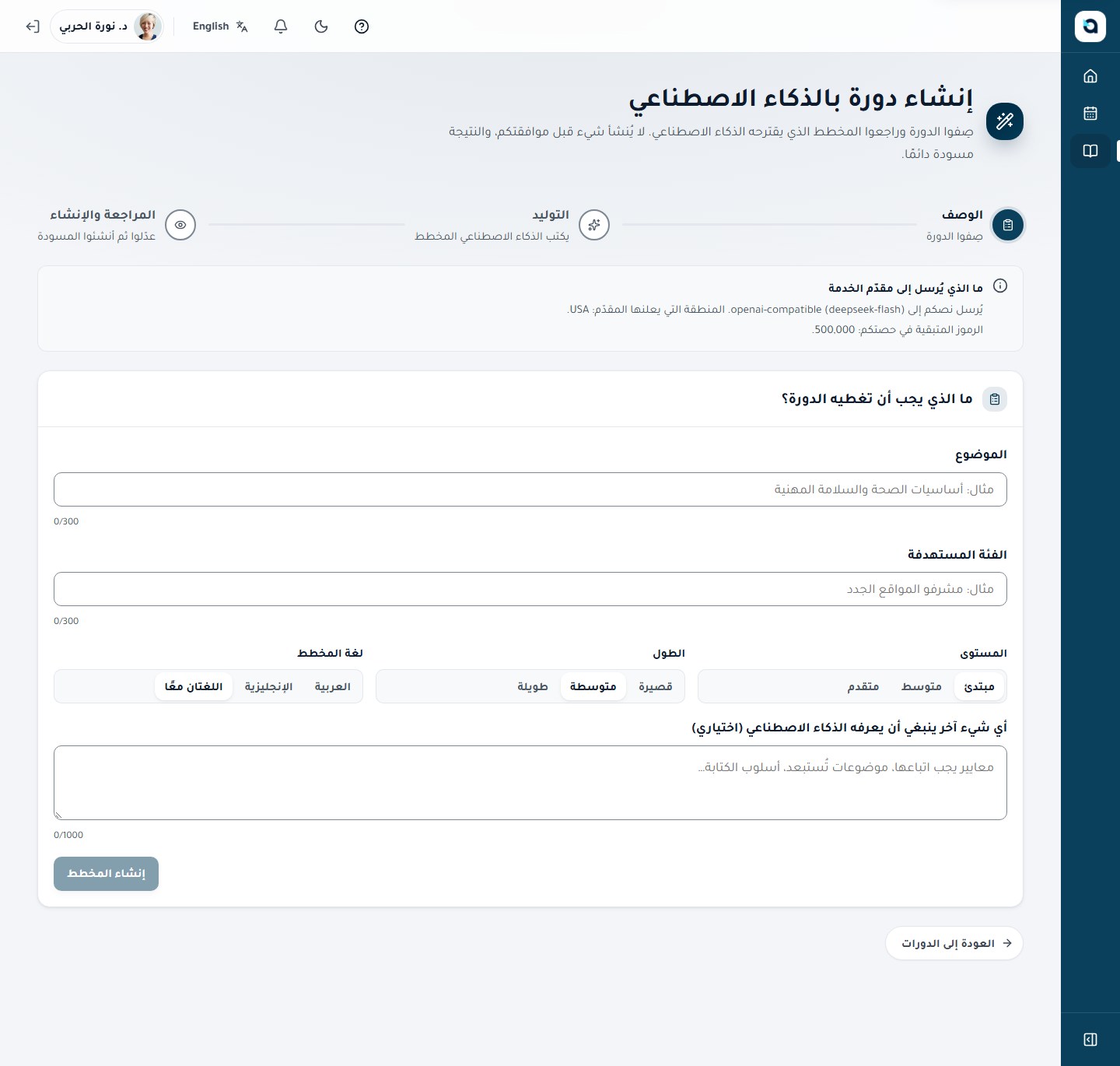Viewport: 1120px width, 1066px height.
Task: Open د. نورة الحربي user profile
Action: click(107, 26)
